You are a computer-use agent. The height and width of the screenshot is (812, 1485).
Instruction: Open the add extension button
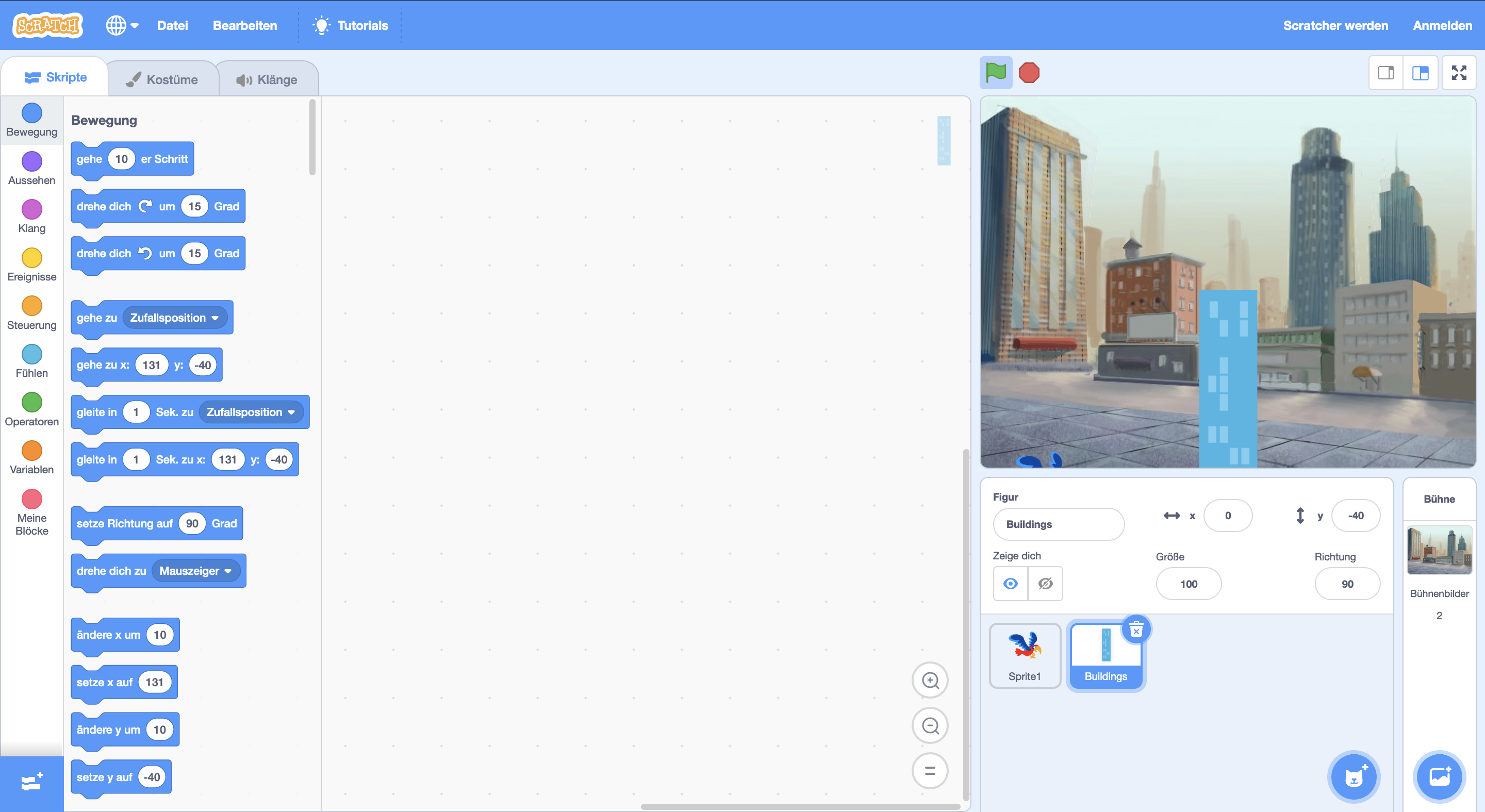coord(31,783)
